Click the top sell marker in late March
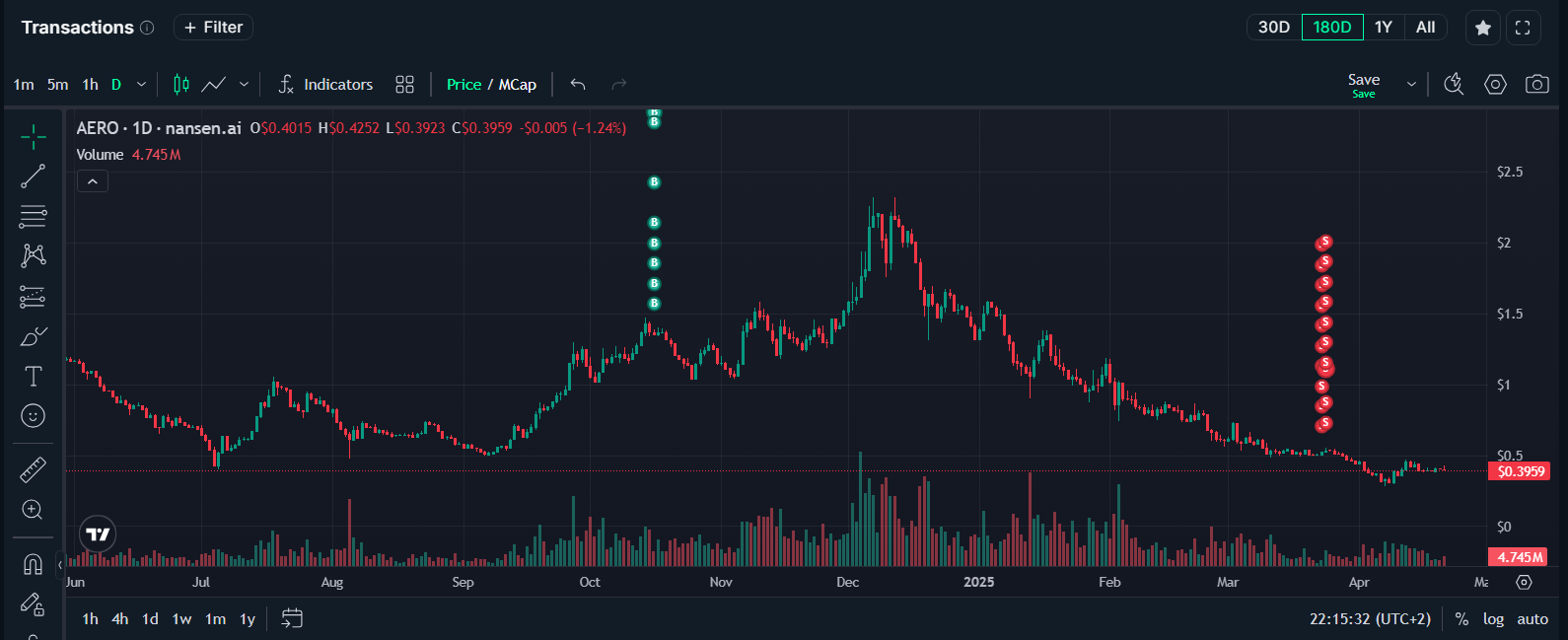This screenshot has height=640, width=1568. (1325, 242)
